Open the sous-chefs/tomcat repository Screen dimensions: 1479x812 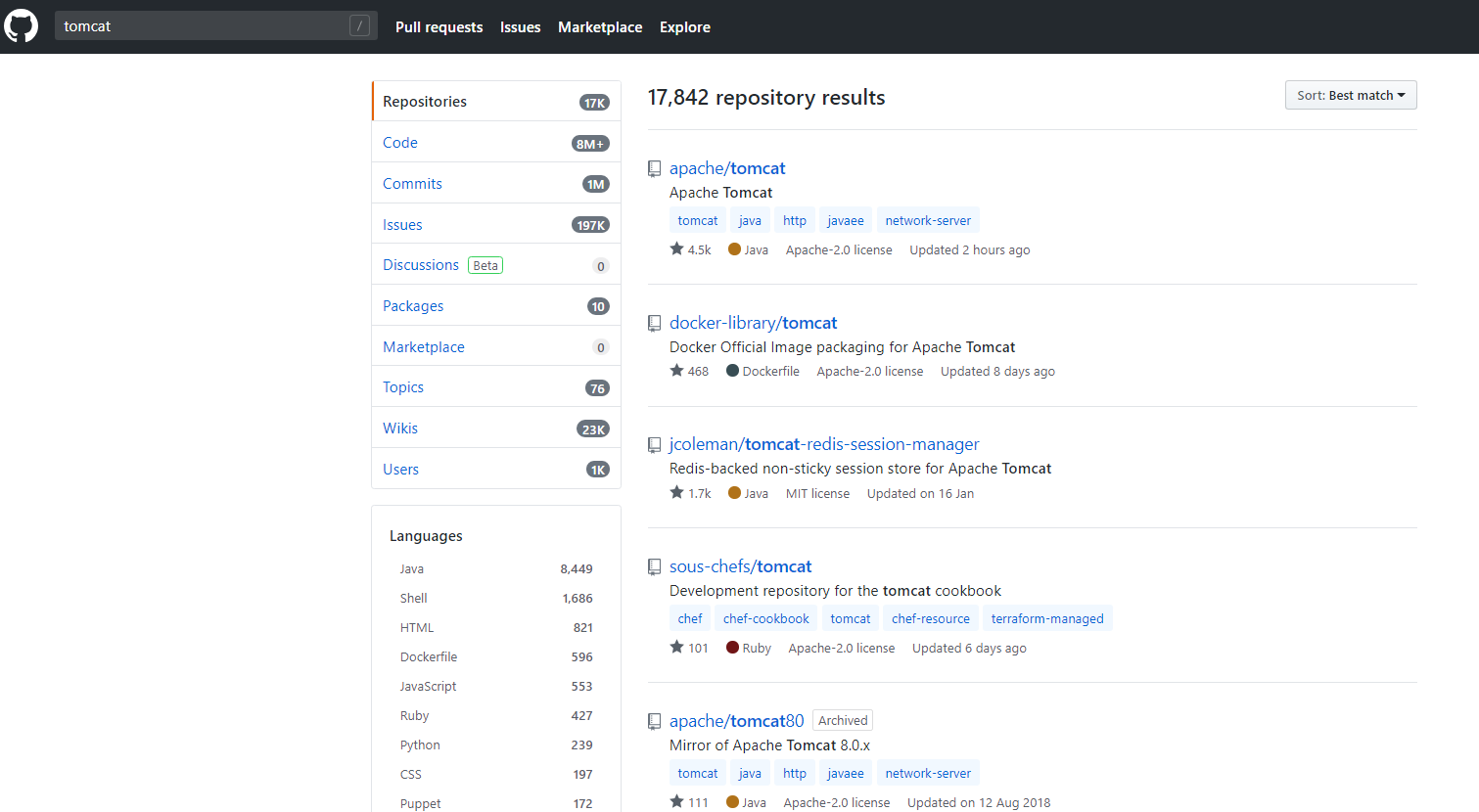[740, 566]
